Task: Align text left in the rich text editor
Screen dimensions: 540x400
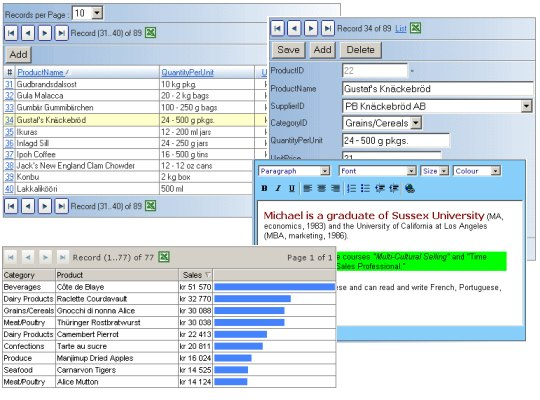Action: pos(307,188)
